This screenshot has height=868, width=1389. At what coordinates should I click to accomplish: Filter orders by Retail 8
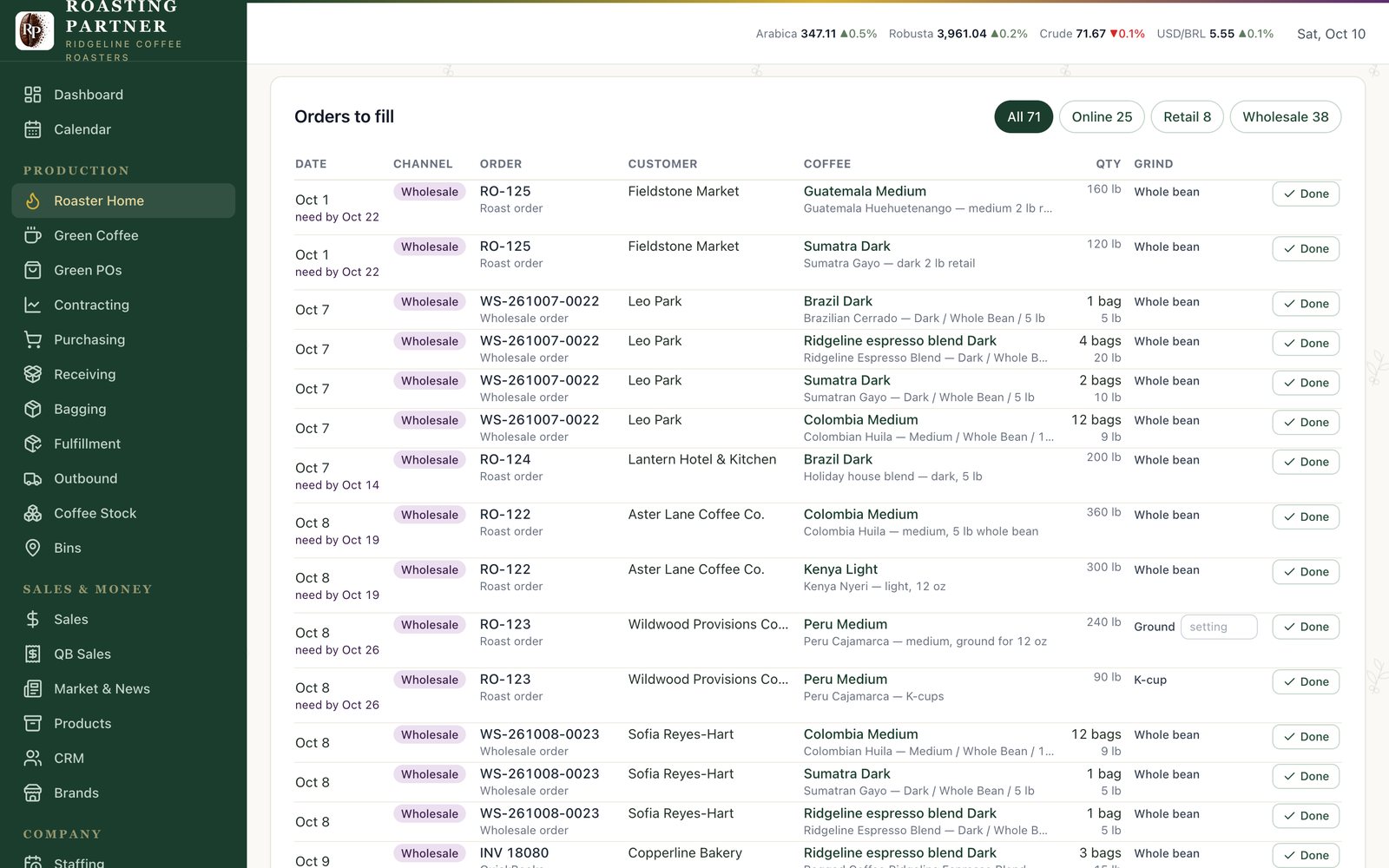point(1187,117)
